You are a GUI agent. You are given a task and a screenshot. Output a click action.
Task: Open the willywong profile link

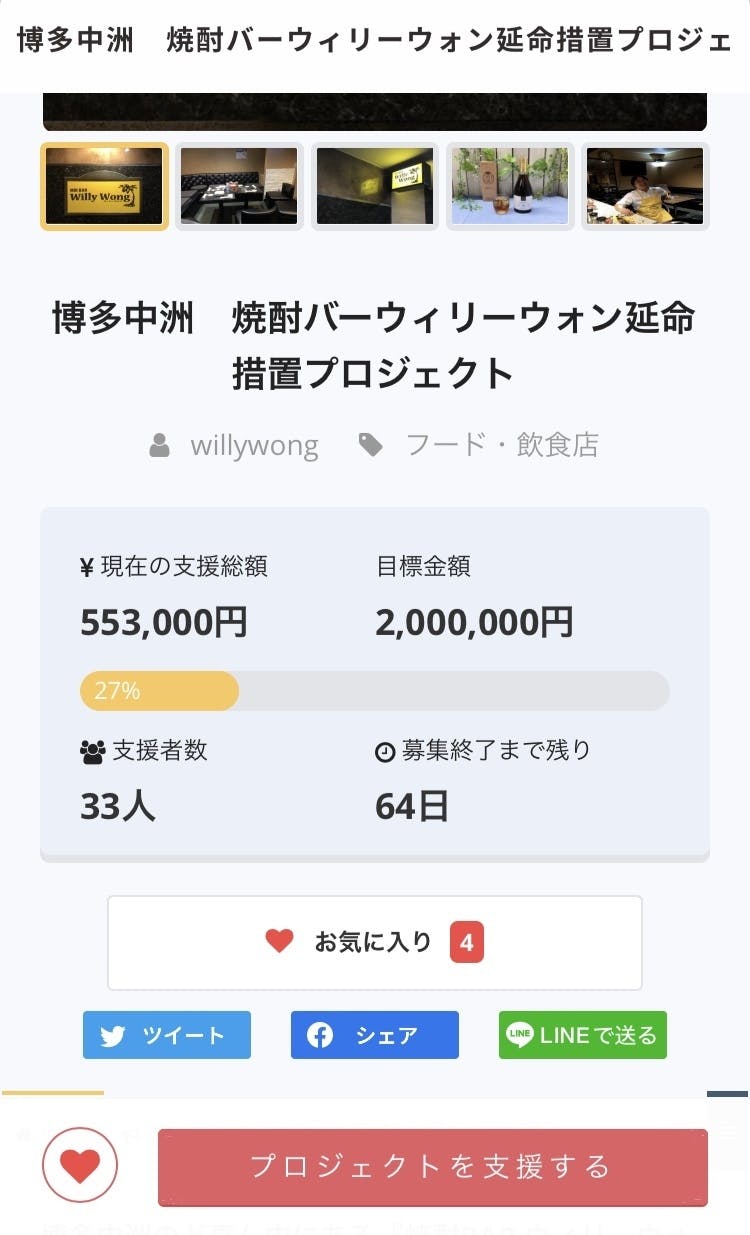254,445
